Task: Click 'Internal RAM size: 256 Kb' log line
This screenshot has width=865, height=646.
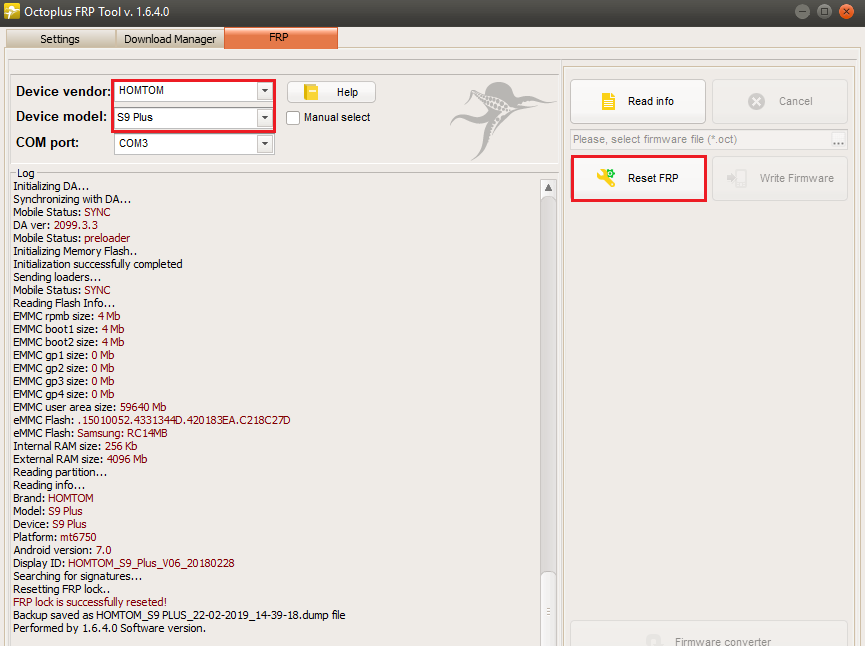Action: [75, 446]
